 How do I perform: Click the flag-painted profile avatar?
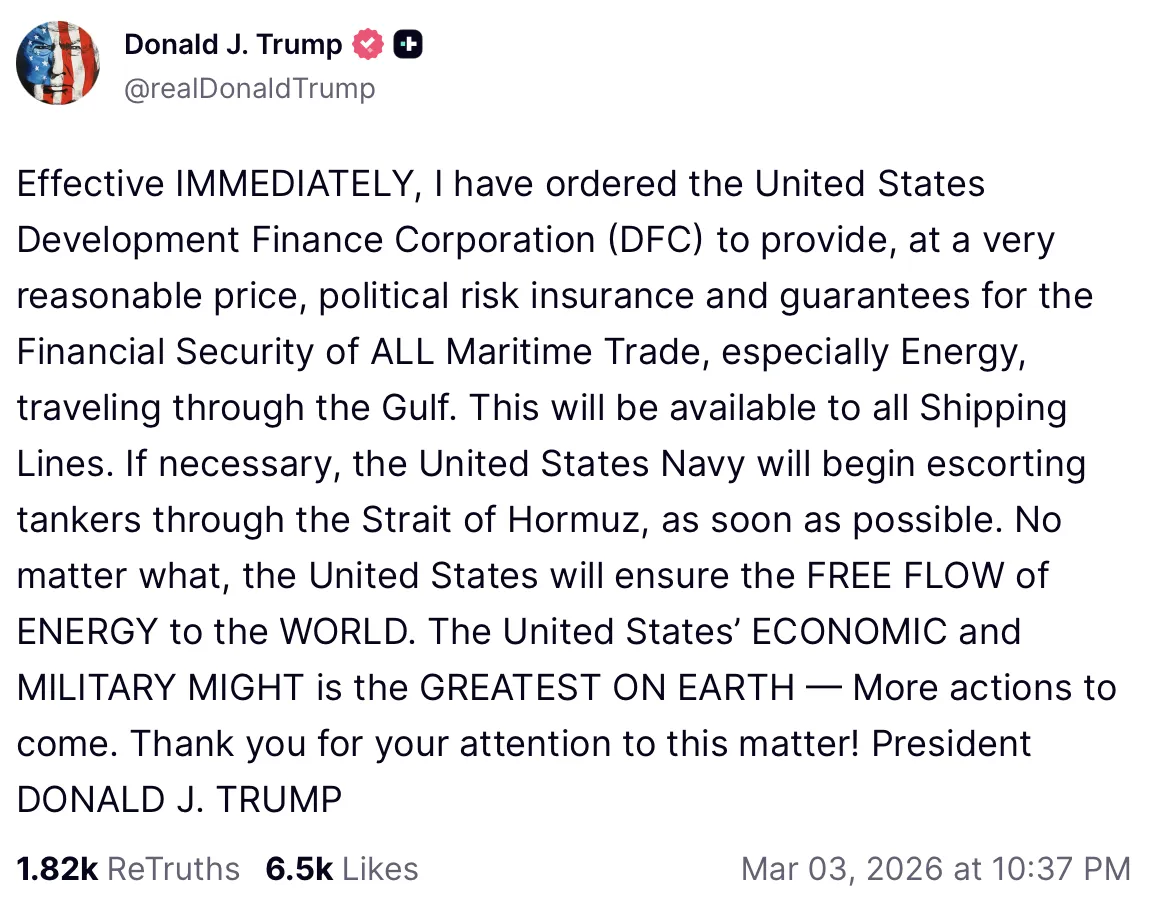click(58, 62)
